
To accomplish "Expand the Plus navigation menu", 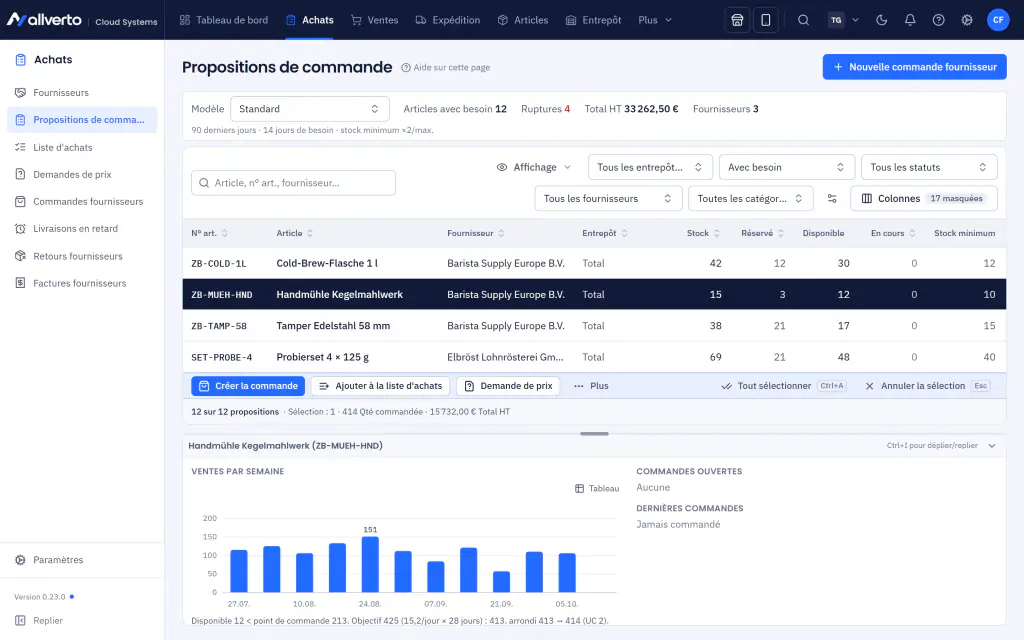I will tap(655, 20).
